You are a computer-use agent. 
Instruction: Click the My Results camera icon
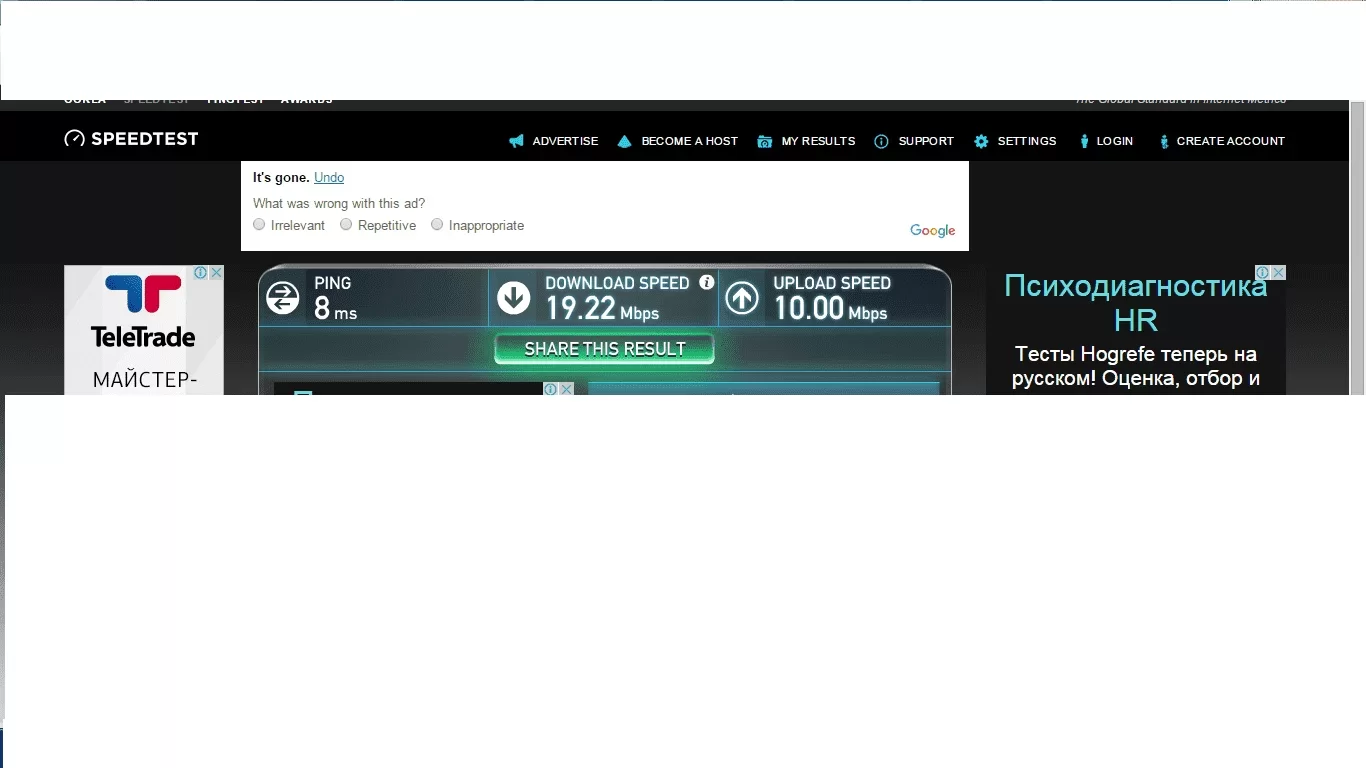pos(765,141)
